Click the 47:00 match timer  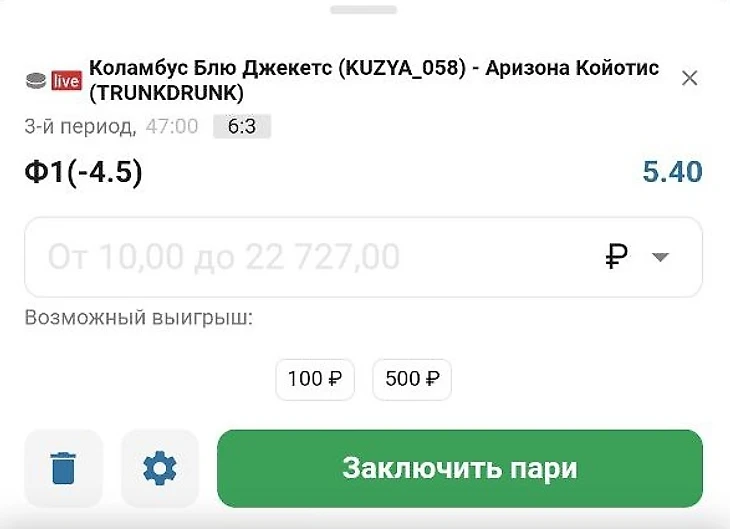pyautogui.click(x=172, y=127)
